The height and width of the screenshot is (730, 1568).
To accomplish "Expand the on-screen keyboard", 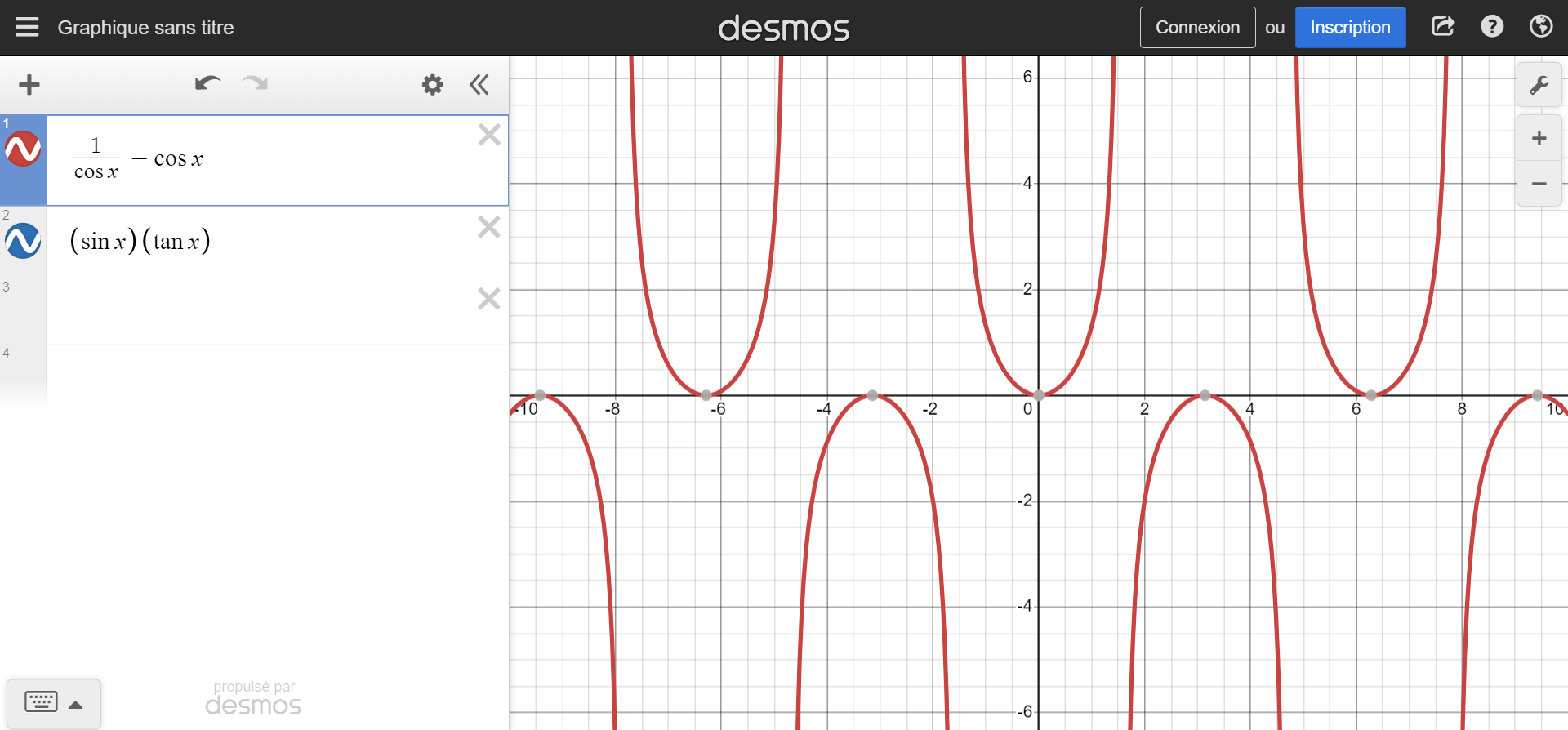I will (54, 703).
